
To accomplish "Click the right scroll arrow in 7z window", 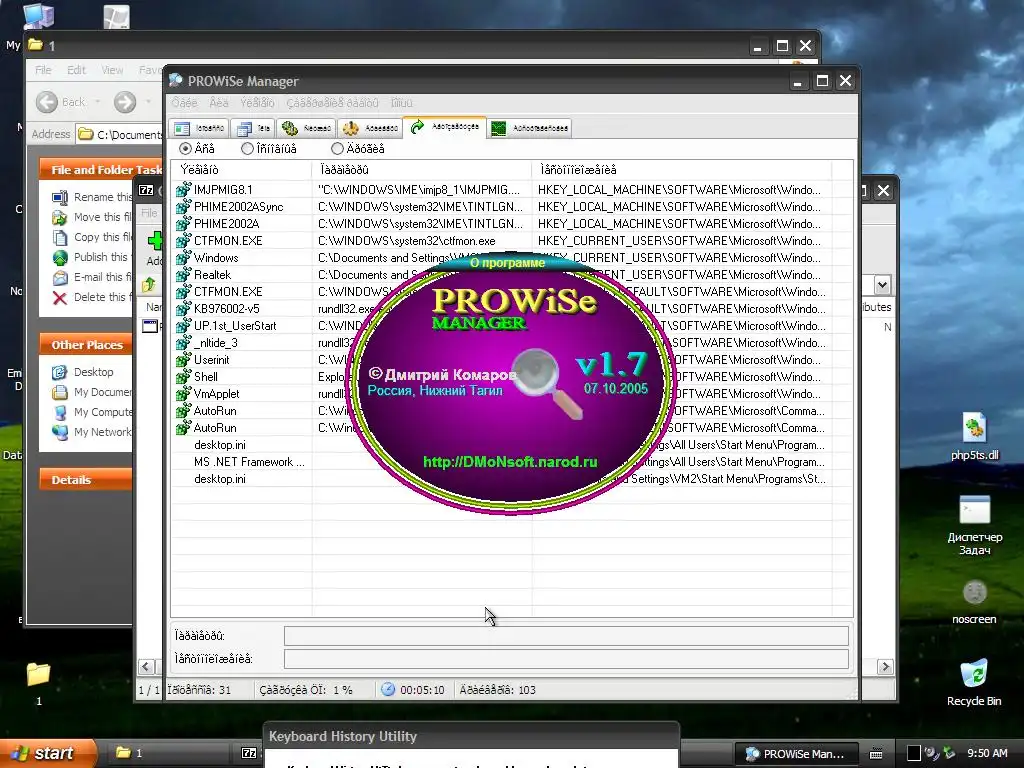I will [x=885, y=667].
